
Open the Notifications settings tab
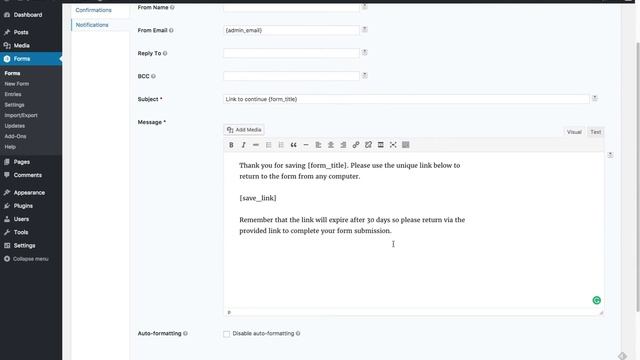pos(92,25)
